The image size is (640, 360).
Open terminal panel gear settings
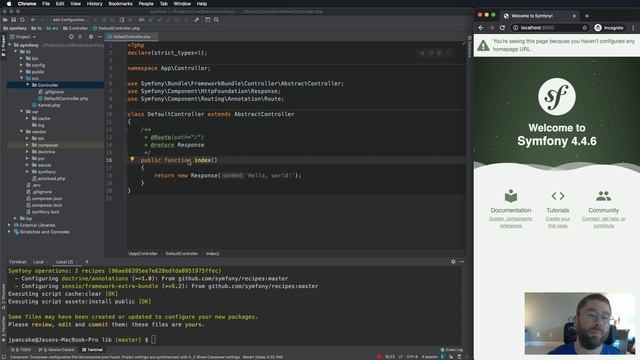coord(453,262)
